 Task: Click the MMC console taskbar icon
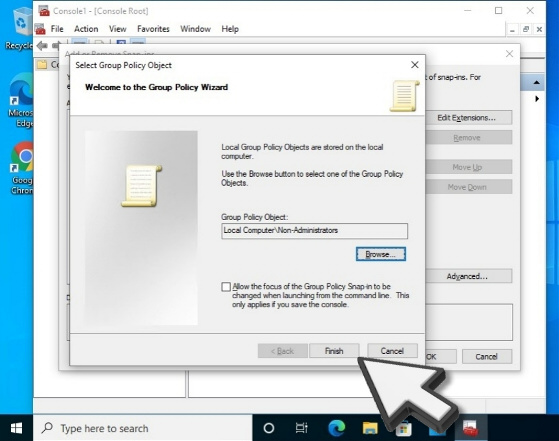click(x=471, y=428)
